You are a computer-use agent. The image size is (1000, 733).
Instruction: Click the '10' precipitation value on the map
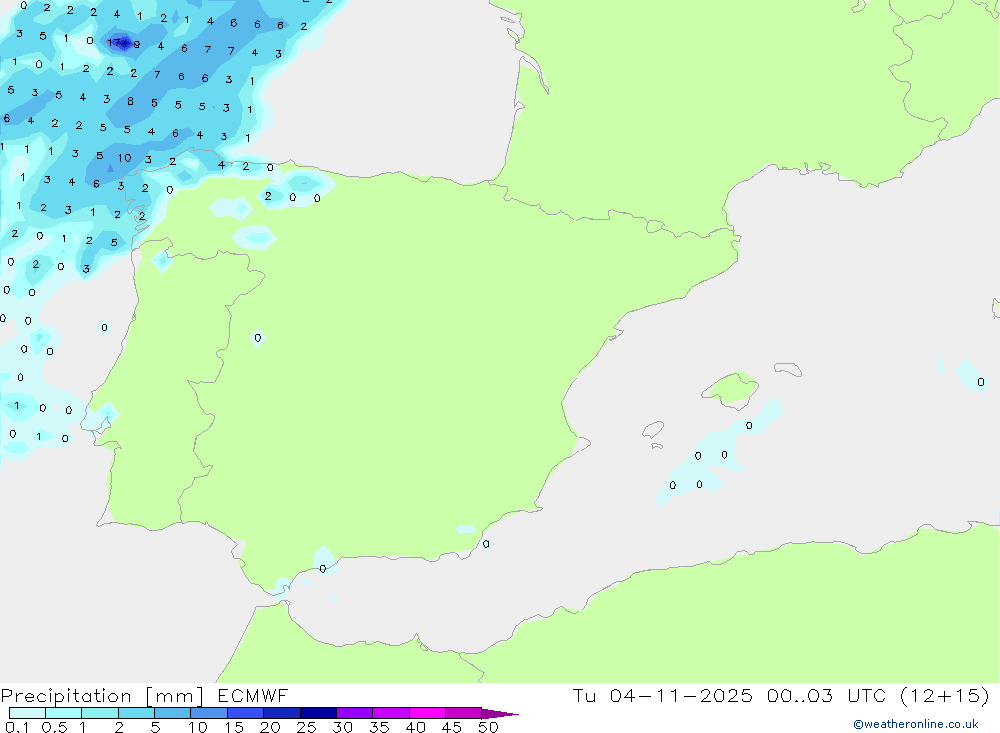(x=124, y=158)
